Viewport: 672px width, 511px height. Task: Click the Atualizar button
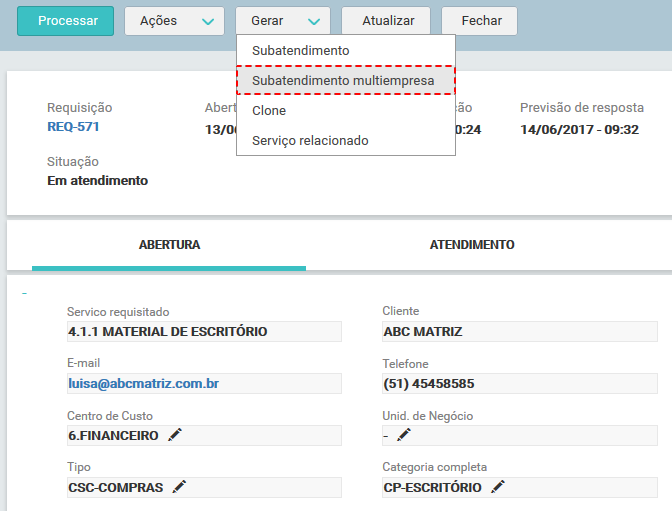(x=386, y=21)
